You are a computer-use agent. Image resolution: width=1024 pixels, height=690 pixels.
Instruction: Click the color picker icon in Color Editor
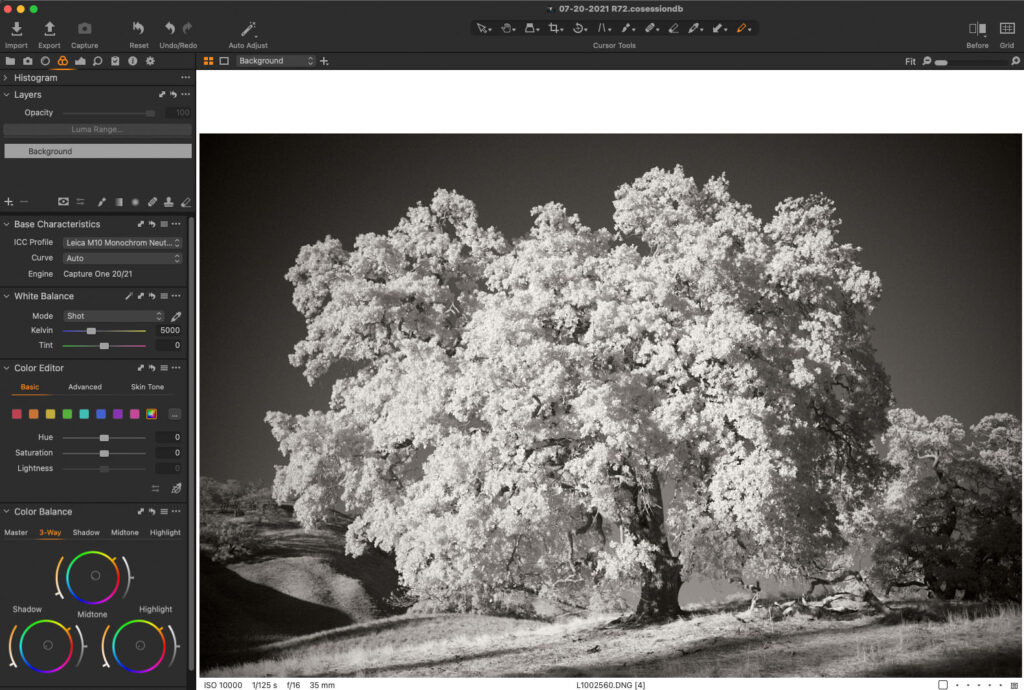pyautogui.click(x=176, y=488)
